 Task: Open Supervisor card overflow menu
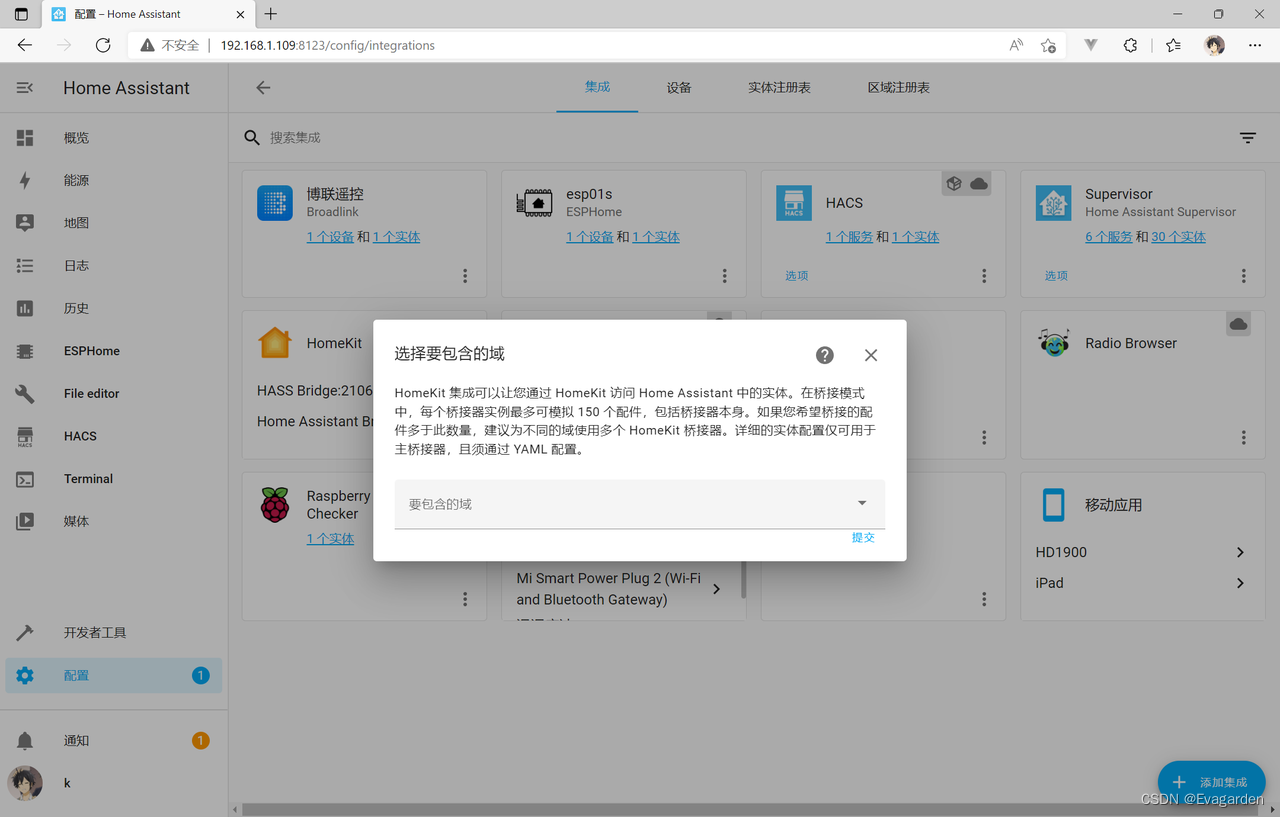(1244, 276)
